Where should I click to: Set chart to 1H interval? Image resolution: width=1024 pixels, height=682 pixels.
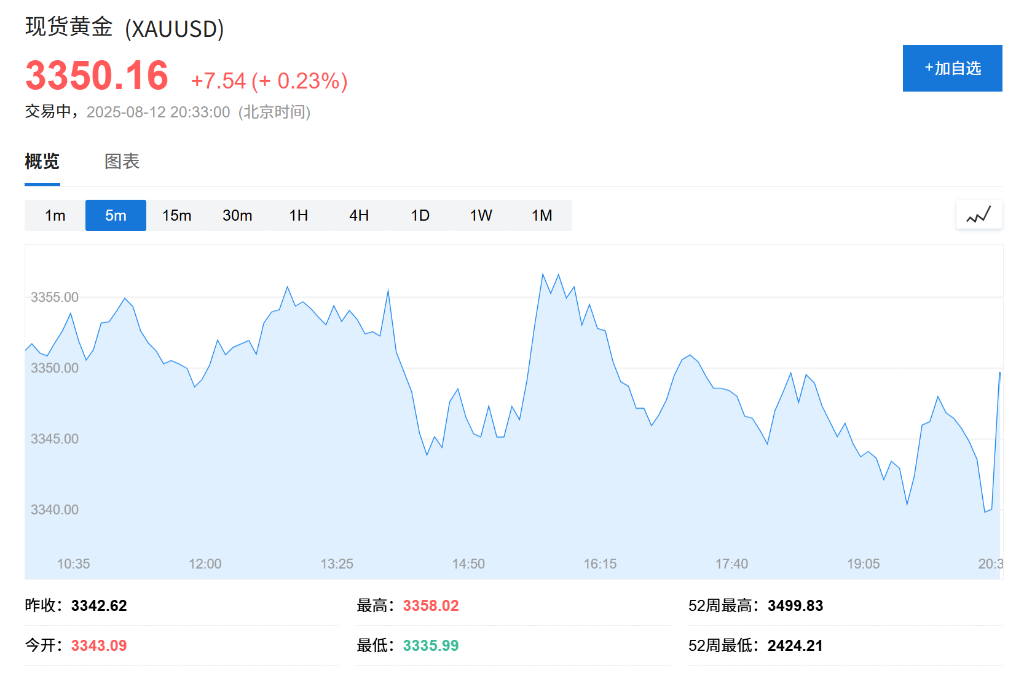click(x=298, y=216)
